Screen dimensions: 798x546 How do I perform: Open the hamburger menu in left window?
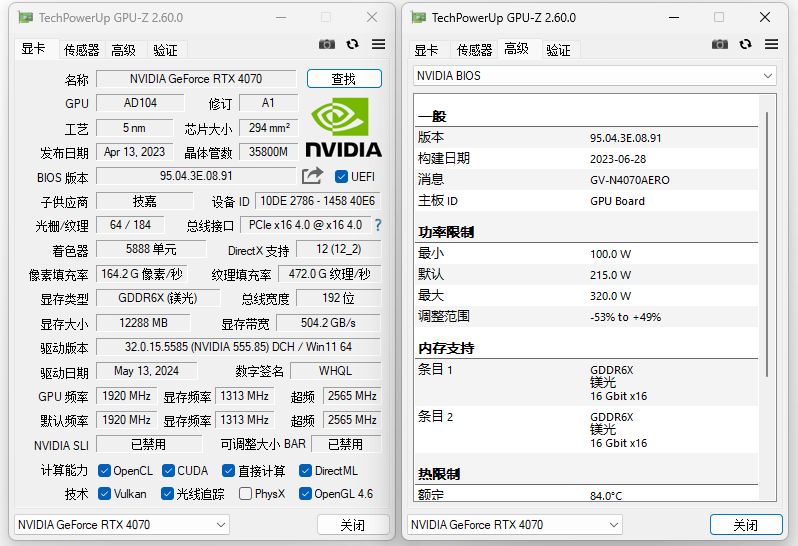[379, 44]
